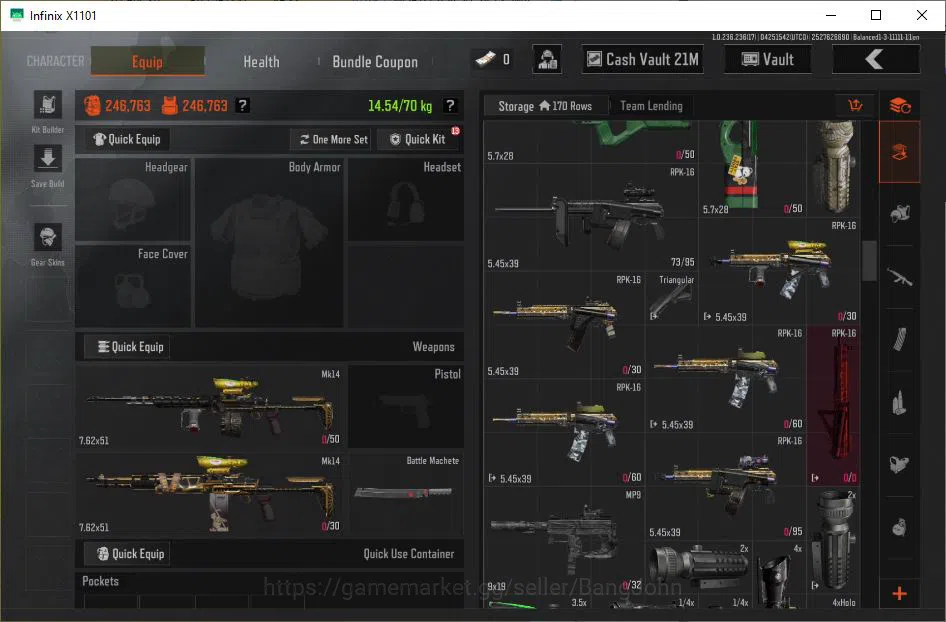Click Quick Equip for Quick Use Container
This screenshot has height=622, width=946.
127,554
